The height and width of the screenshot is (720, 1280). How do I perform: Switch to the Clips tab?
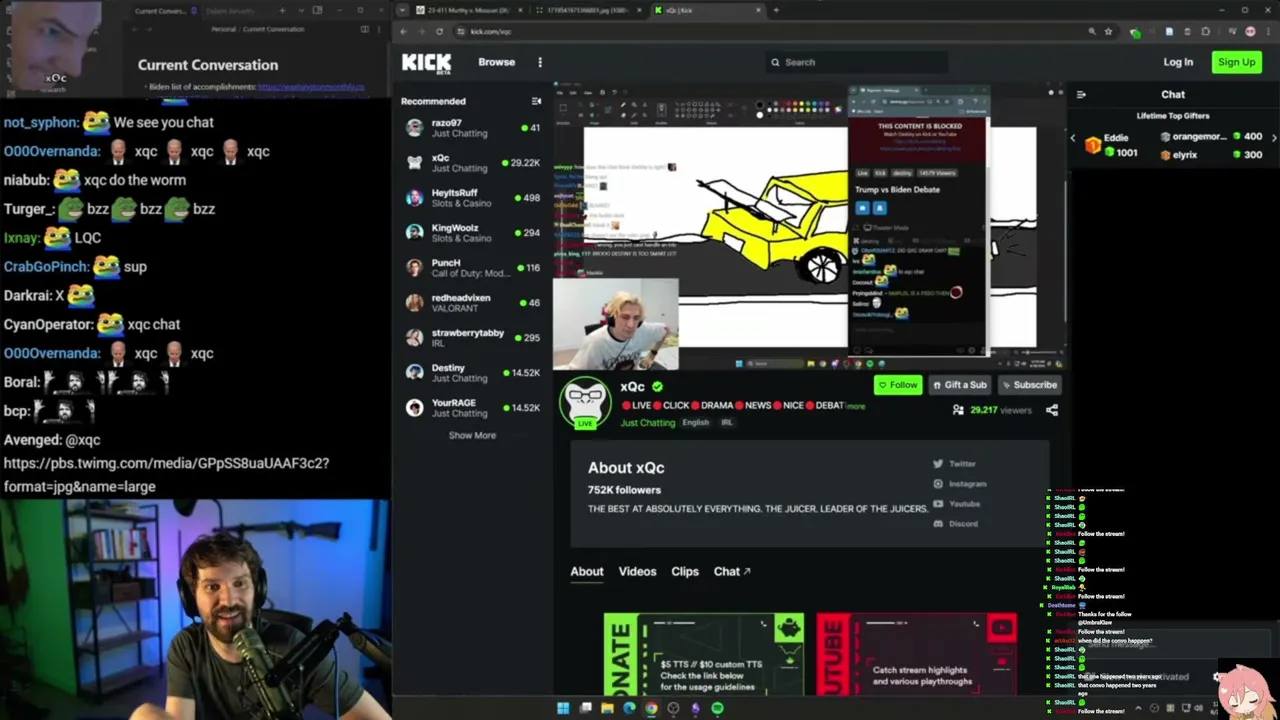coord(685,572)
